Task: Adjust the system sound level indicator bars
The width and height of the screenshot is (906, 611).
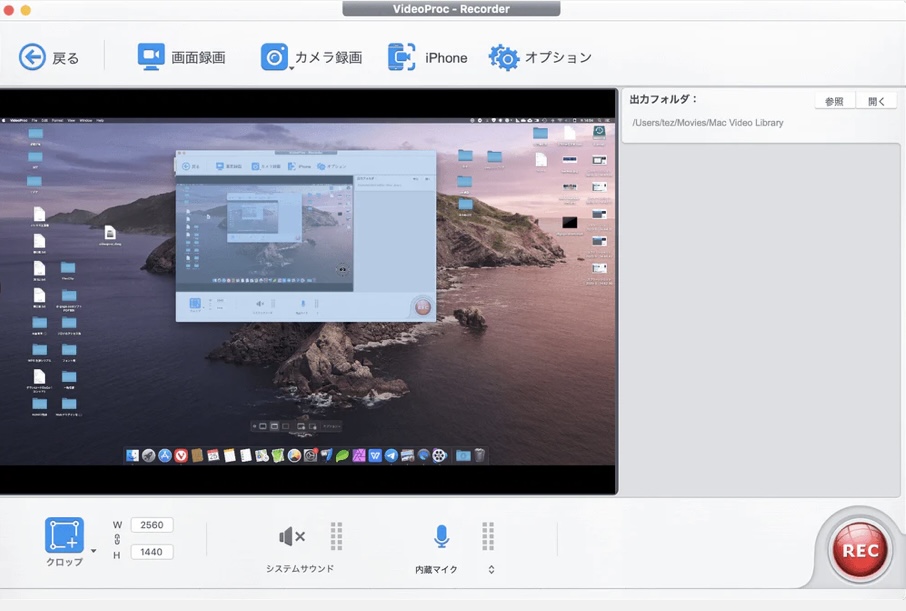Action: 336,537
